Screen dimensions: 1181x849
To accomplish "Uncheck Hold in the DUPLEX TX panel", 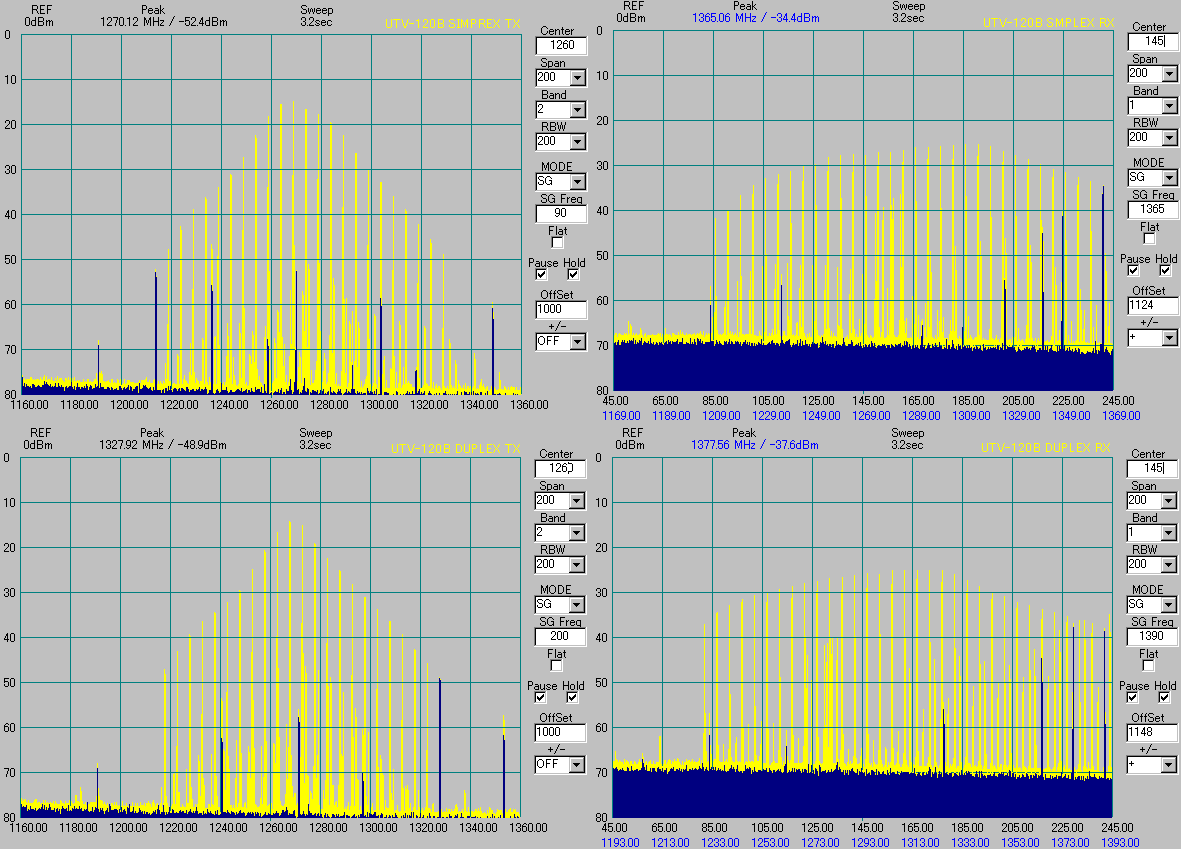I will point(573,697).
